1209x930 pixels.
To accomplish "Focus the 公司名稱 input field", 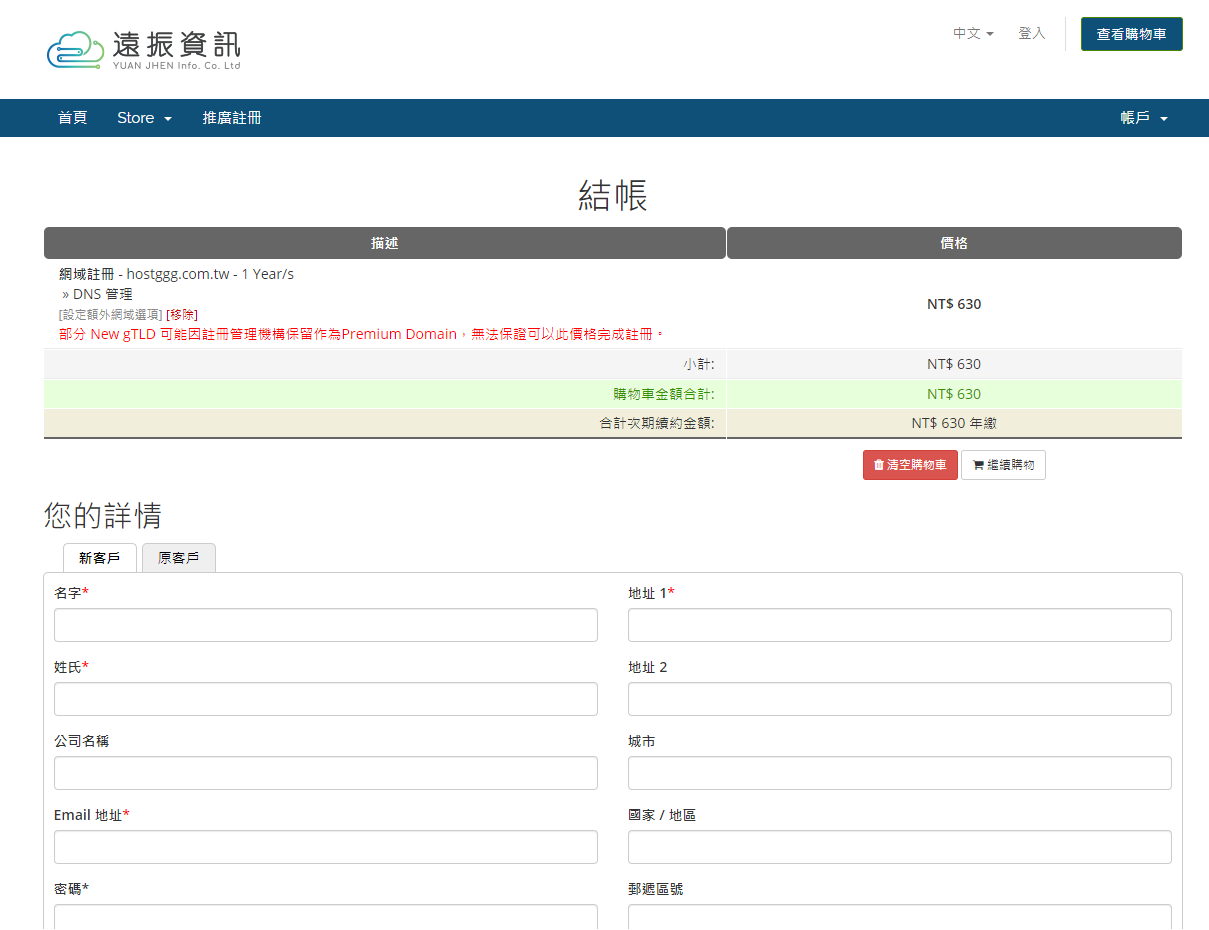I will click(326, 773).
